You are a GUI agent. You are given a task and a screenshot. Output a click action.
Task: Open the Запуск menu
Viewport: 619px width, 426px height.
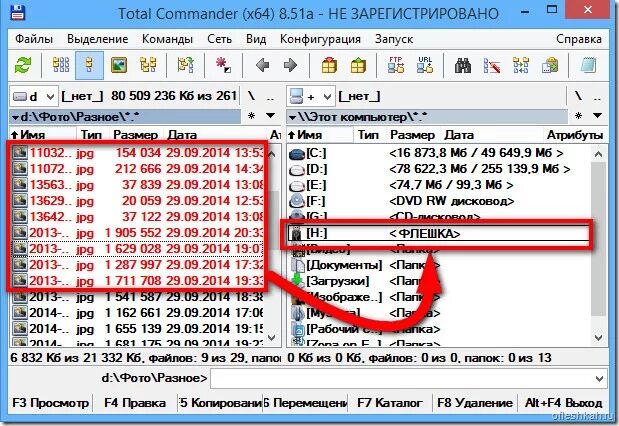pos(394,39)
